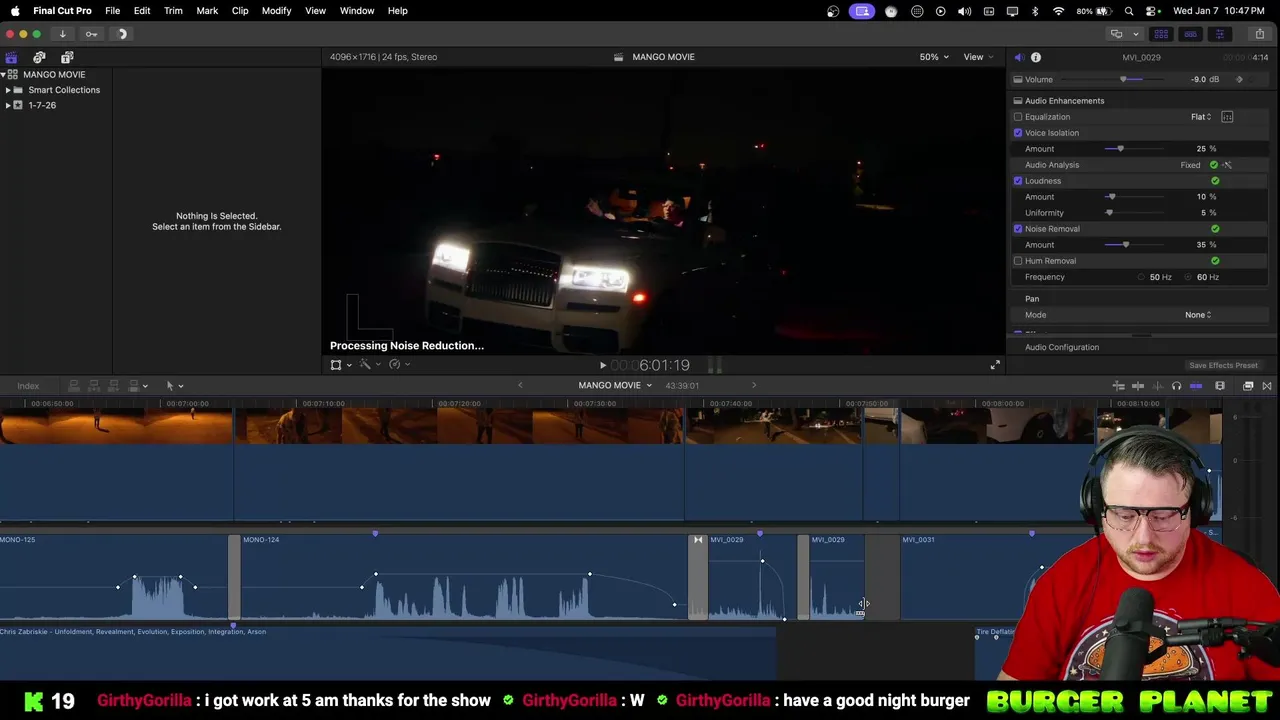Viewport: 1280px width, 720px height.
Task: Turn off the Noise Removal checkbox
Action: [x=1018, y=229]
